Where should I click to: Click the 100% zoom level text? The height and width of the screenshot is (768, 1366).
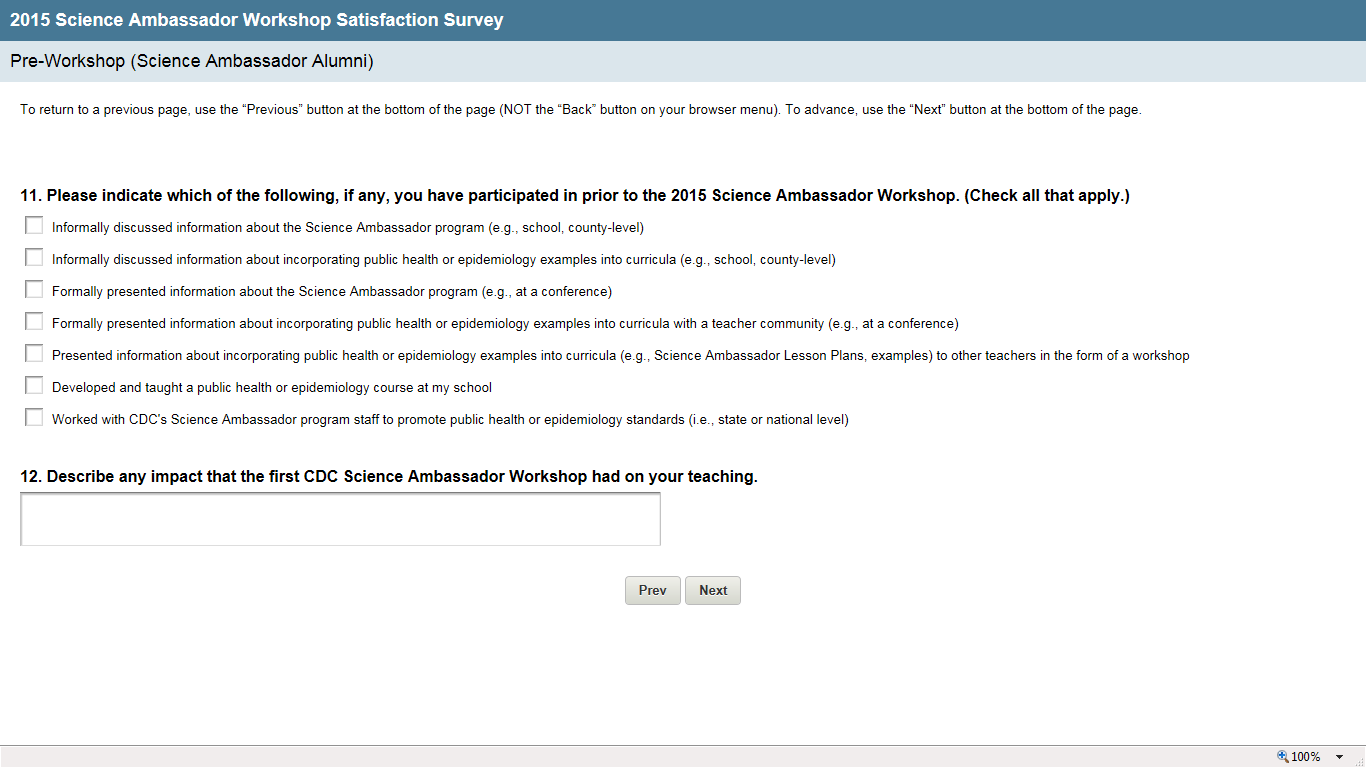click(x=1306, y=757)
